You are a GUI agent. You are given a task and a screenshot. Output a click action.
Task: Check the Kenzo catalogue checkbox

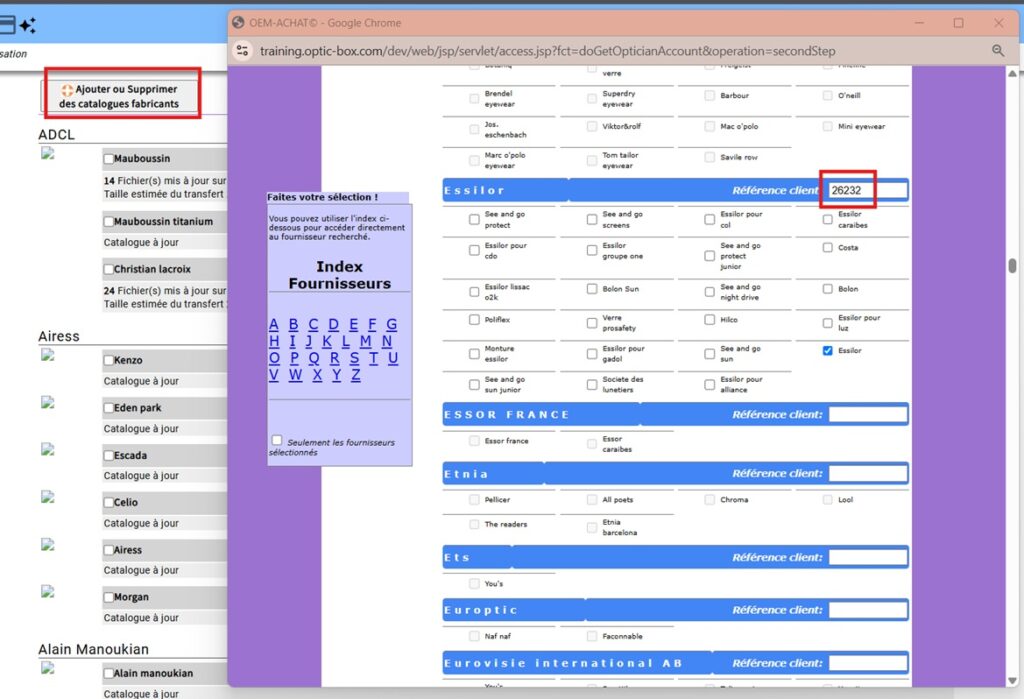(x=109, y=360)
